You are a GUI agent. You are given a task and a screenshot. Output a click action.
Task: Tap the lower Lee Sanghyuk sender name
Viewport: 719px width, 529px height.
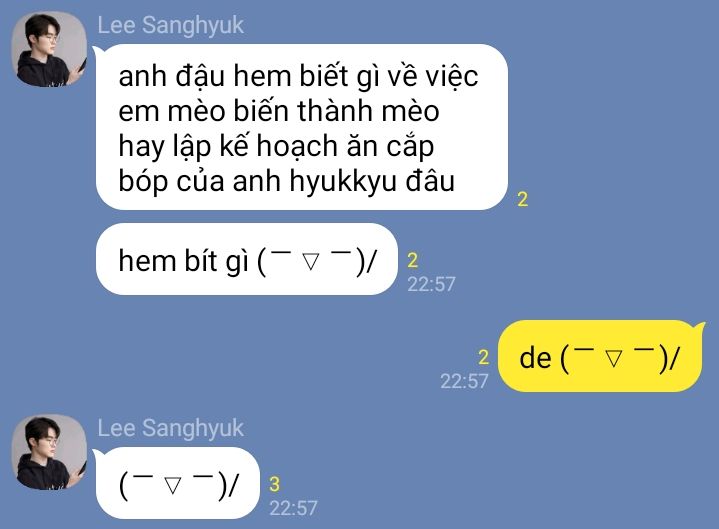click(x=170, y=428)
